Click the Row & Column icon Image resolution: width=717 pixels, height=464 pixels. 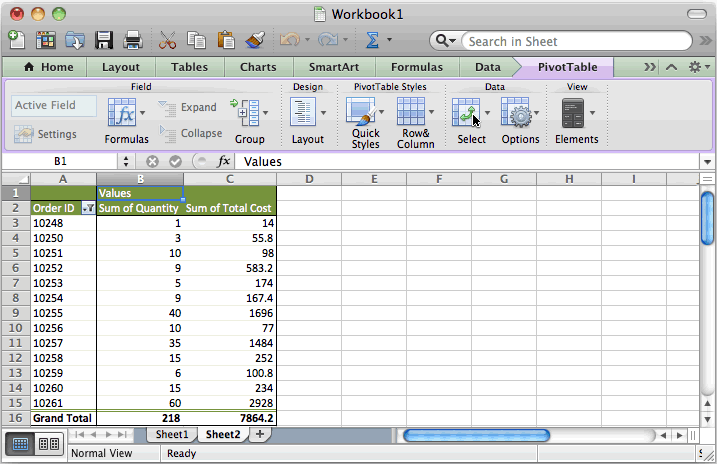point(411,111)
